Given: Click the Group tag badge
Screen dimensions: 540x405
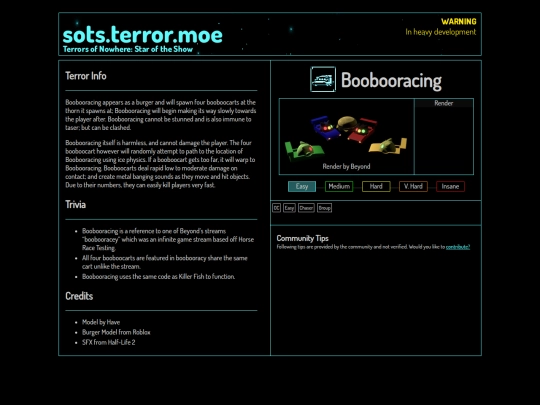Looking at the screenshot, I should tap(324, 208).
